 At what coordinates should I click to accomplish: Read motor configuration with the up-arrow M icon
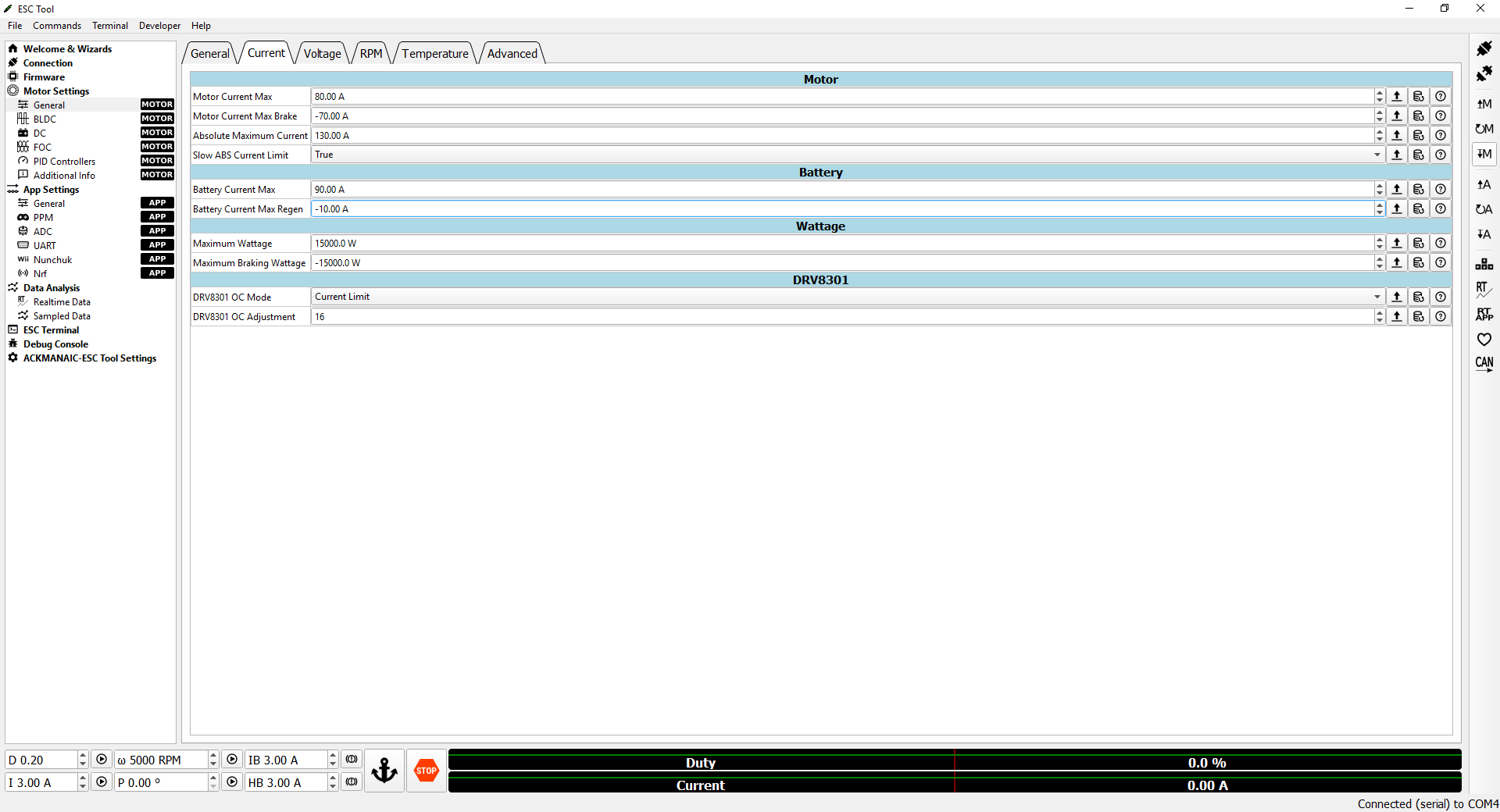click(1484, 104)
